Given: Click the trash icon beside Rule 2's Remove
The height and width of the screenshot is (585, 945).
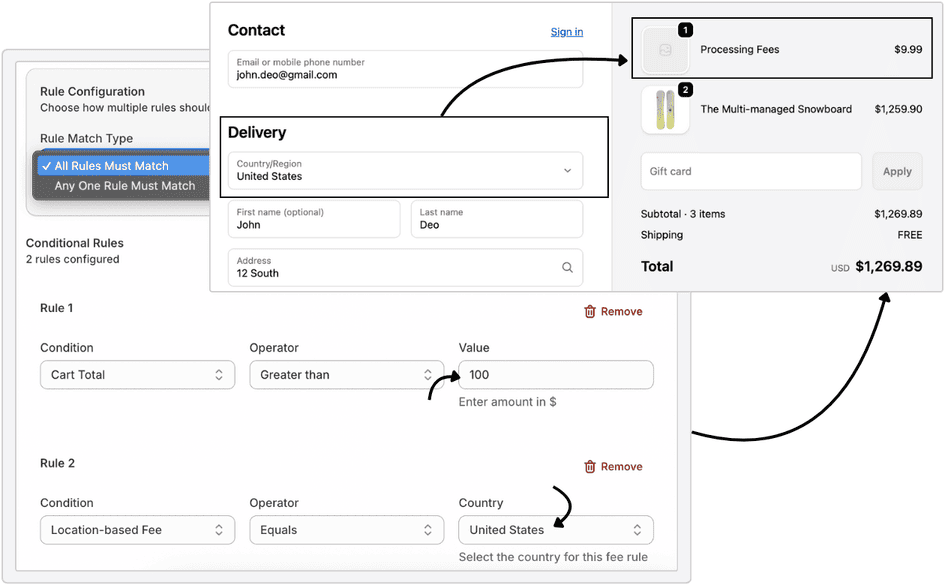Looking at the screenshot, I should (x=590, y=466).
